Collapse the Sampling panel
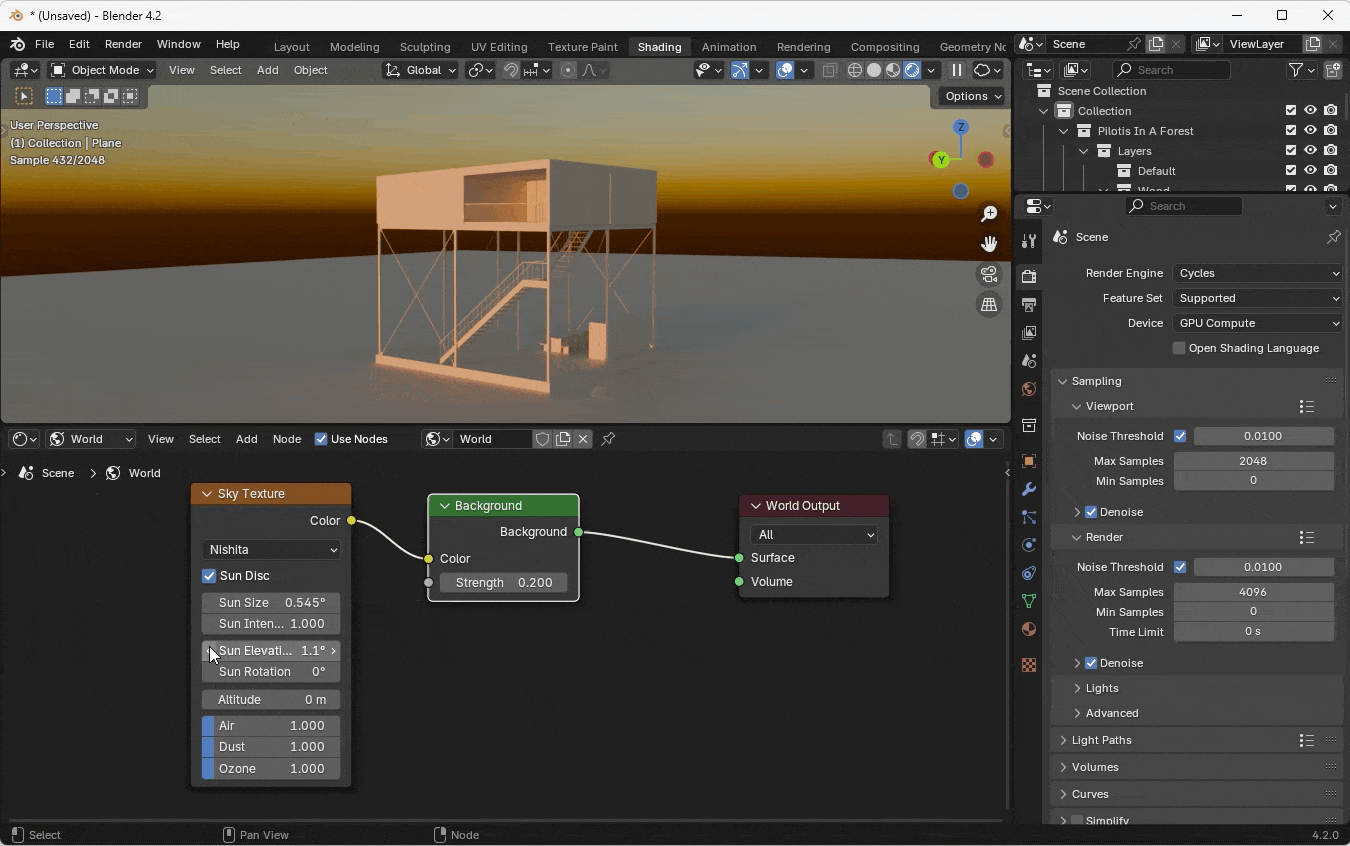The height and width of the screenshot is (846, 1350). click(x=1097, y=381)
